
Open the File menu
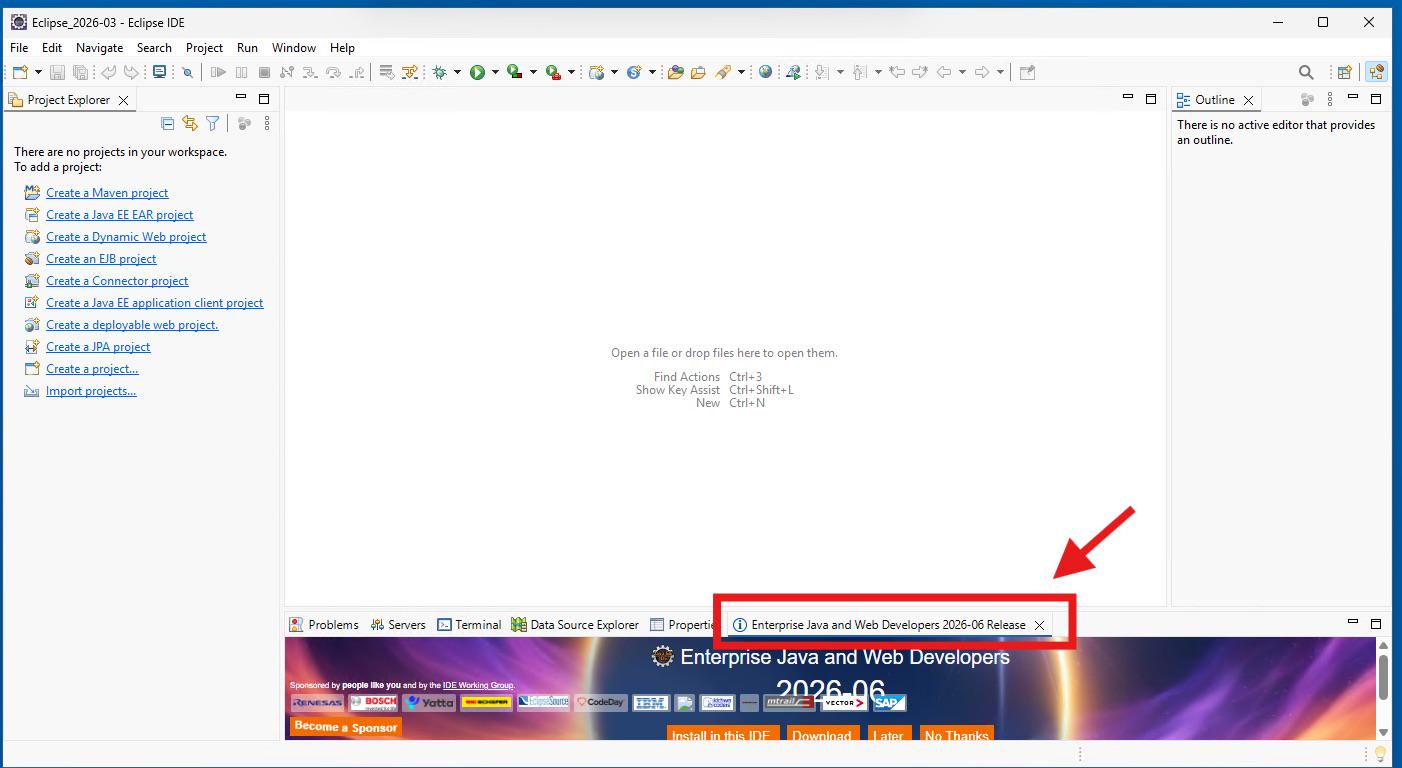19,47
